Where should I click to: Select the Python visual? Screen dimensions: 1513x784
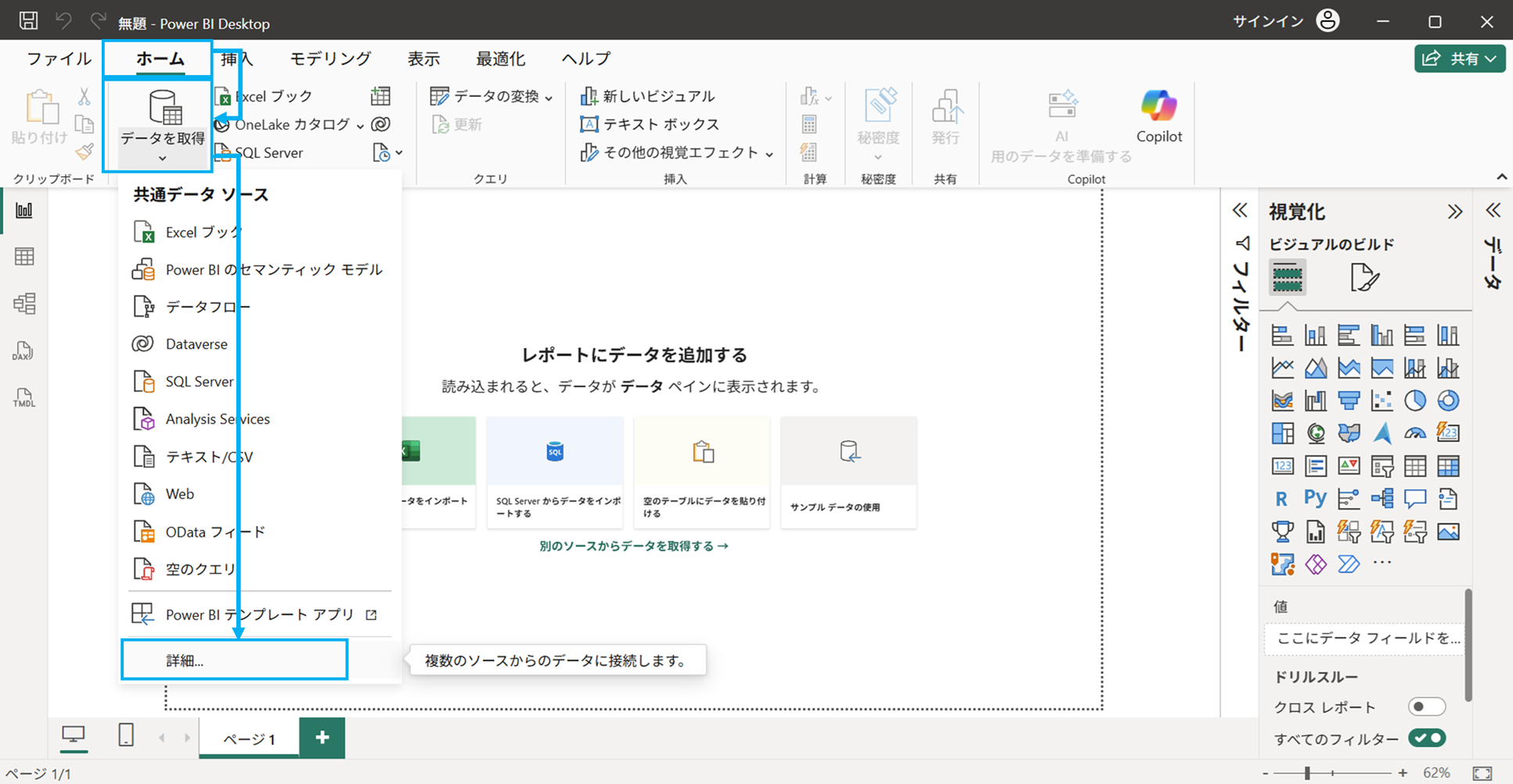click(x=1314, y=498)
